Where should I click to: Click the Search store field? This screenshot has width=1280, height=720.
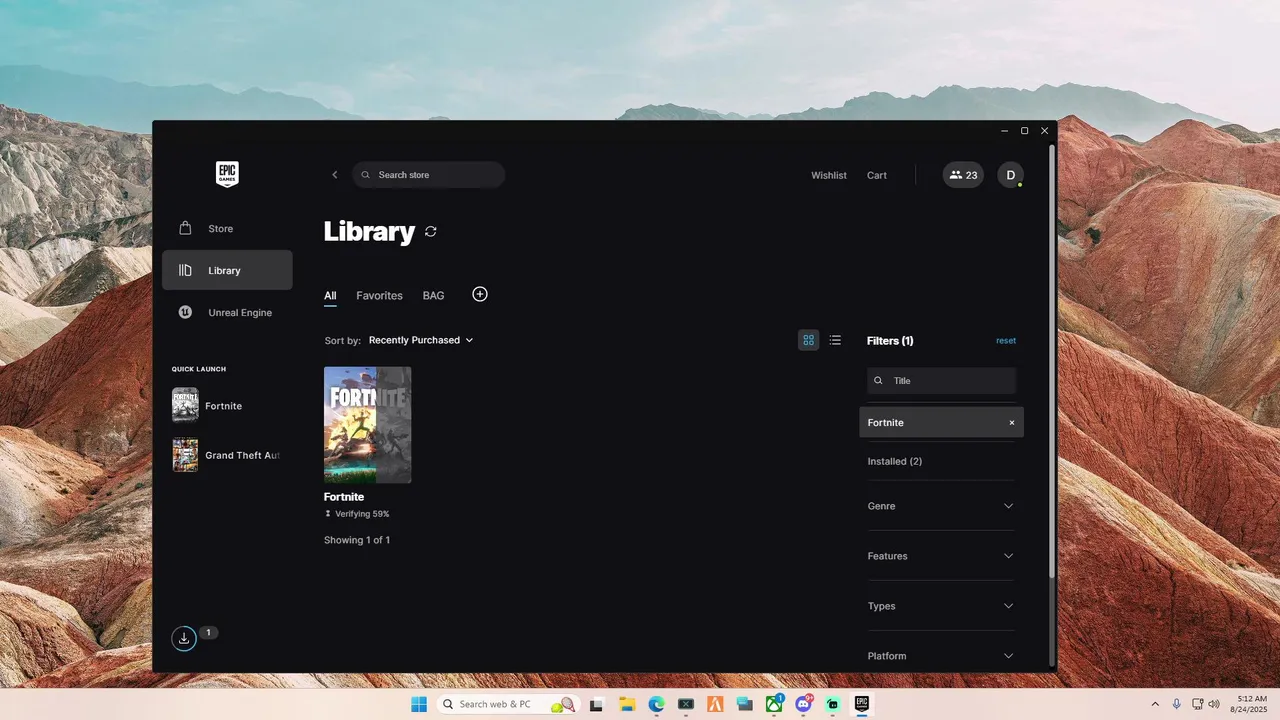pos(428,175)
